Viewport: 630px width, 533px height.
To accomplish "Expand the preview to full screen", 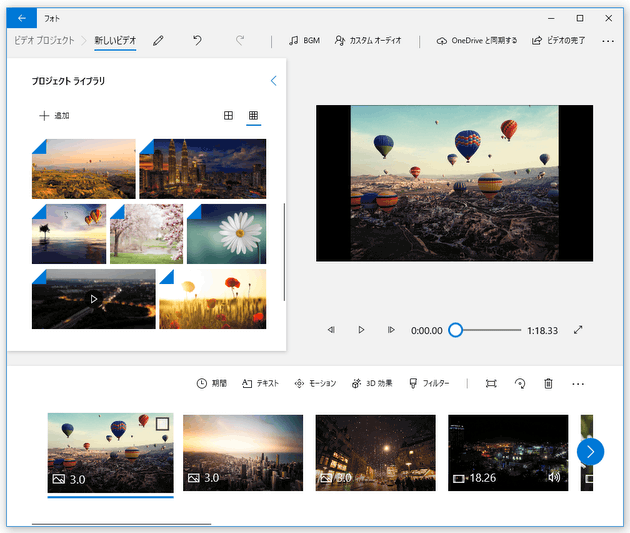I will pyautogui.click(x=578, y=330).
